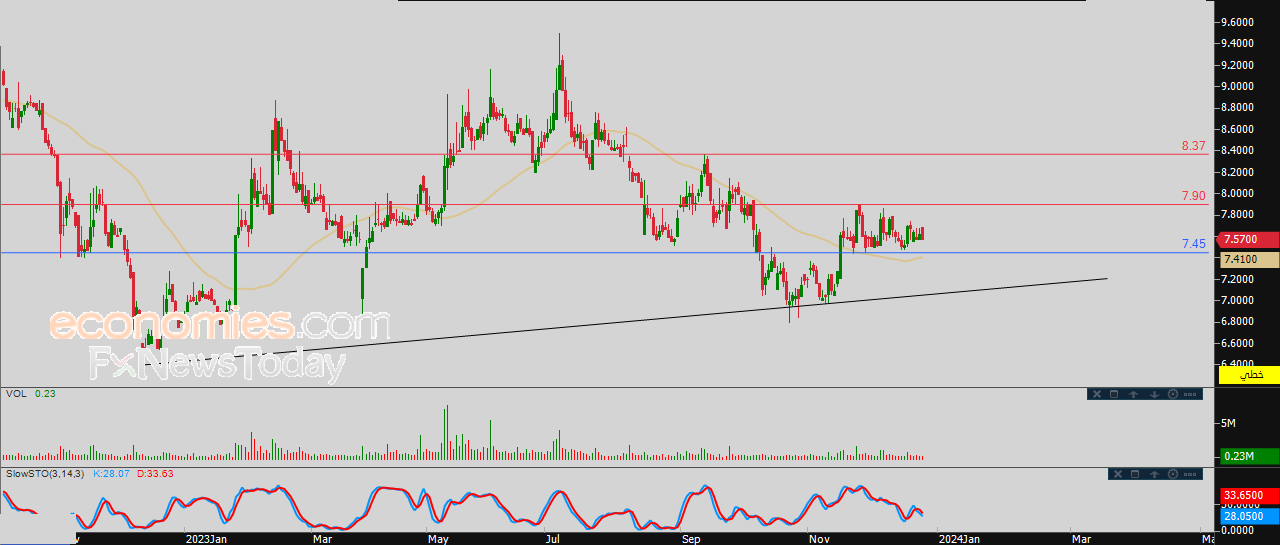Open more options for SlowSTO panel
The width and height of the screenshot is (1280, 545).
tap(1190, 473)
